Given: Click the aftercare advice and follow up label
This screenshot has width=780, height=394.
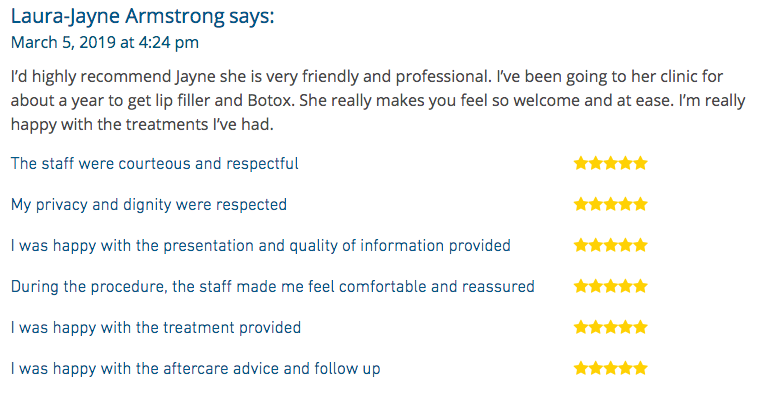Looking at the screenshot, I should pyautogui.click(x=195, y=369).
